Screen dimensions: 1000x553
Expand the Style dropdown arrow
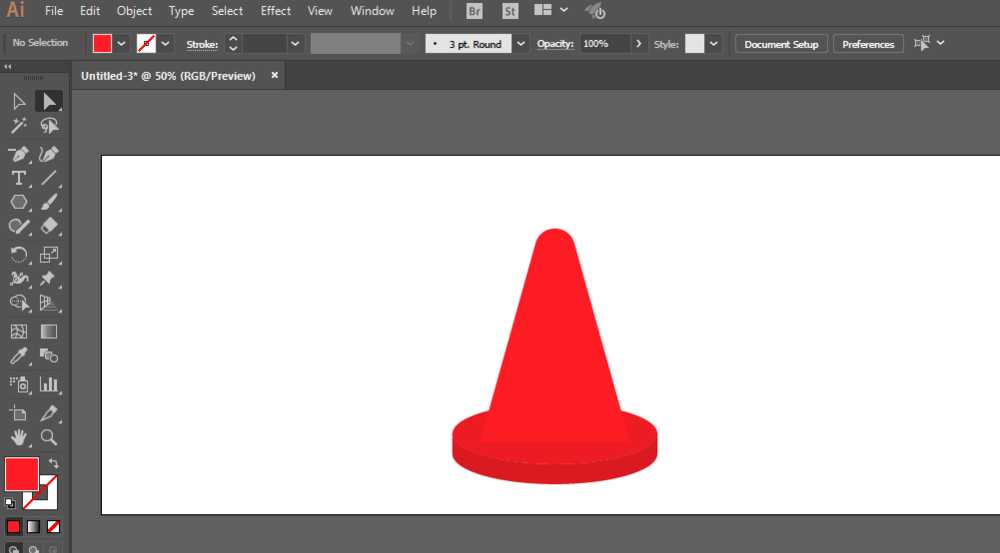714,44
